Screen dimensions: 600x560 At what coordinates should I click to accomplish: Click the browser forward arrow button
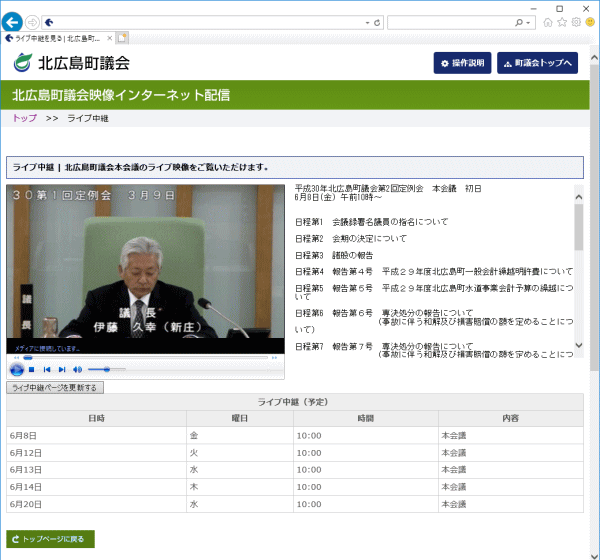[x=32, y=23]
